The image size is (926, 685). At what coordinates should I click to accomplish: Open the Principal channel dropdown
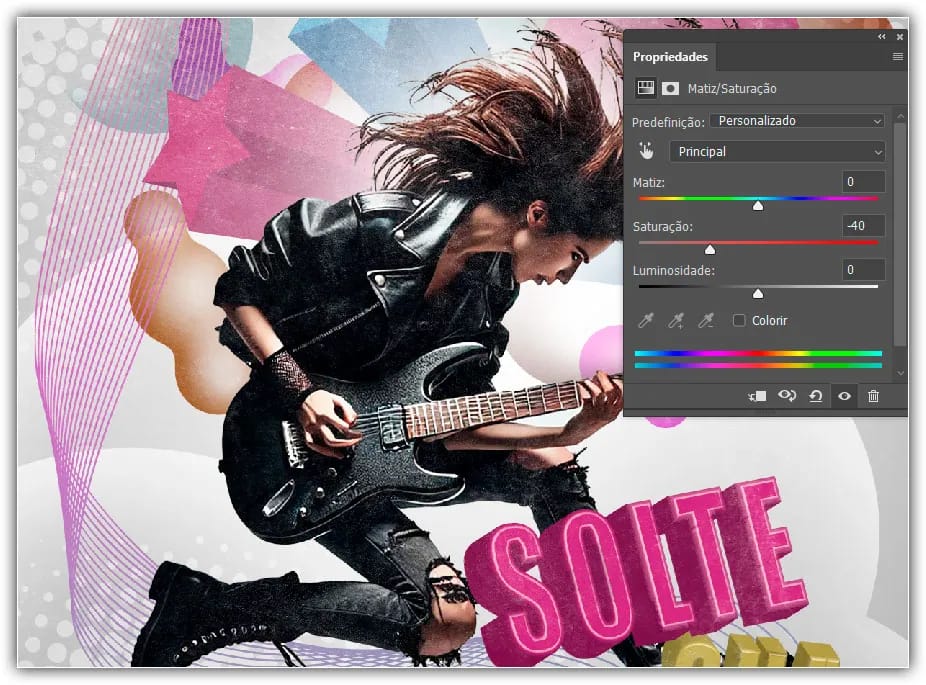(x=777, y=152)
